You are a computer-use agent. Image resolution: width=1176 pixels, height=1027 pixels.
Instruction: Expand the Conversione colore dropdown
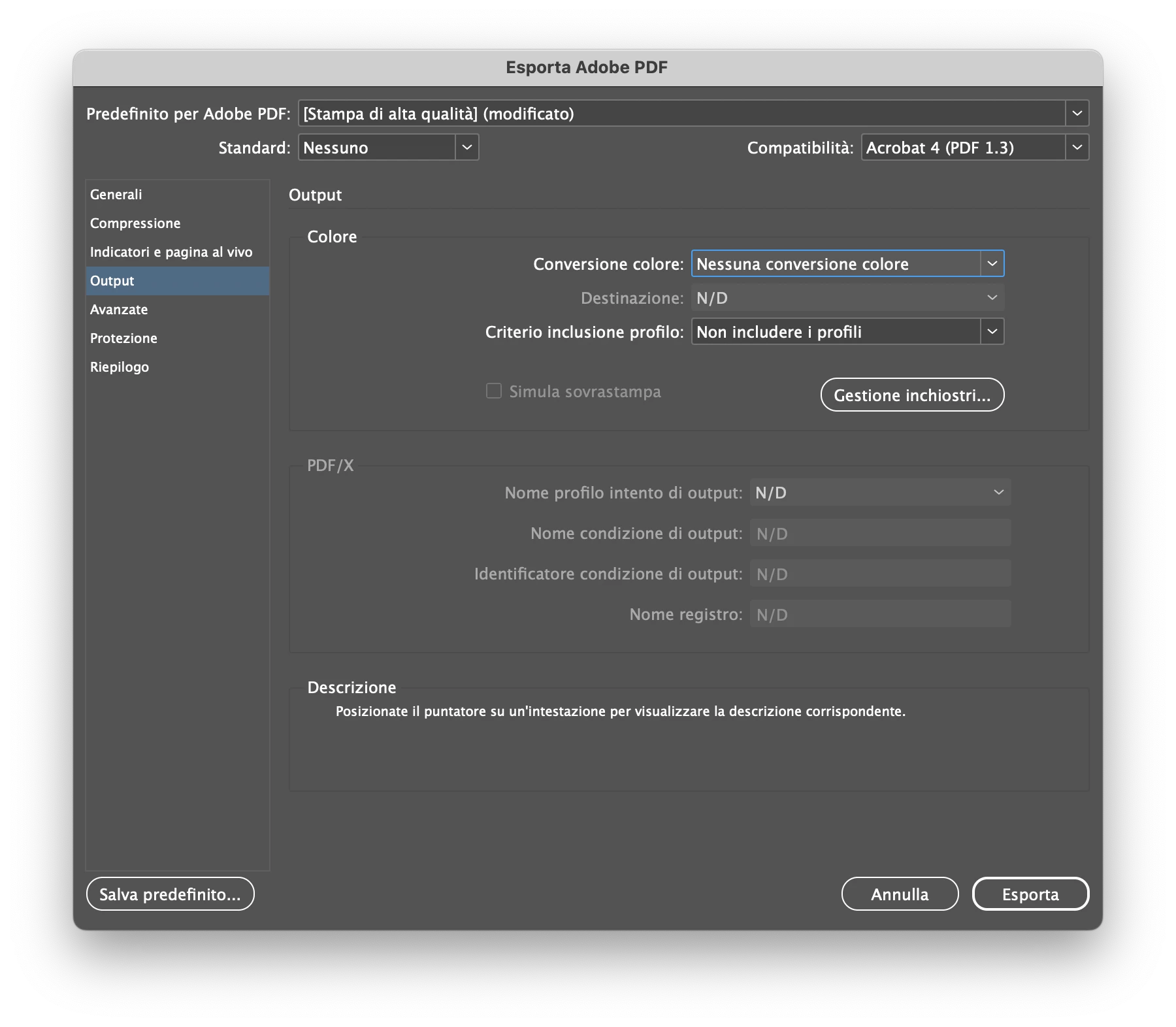(847, 263)
